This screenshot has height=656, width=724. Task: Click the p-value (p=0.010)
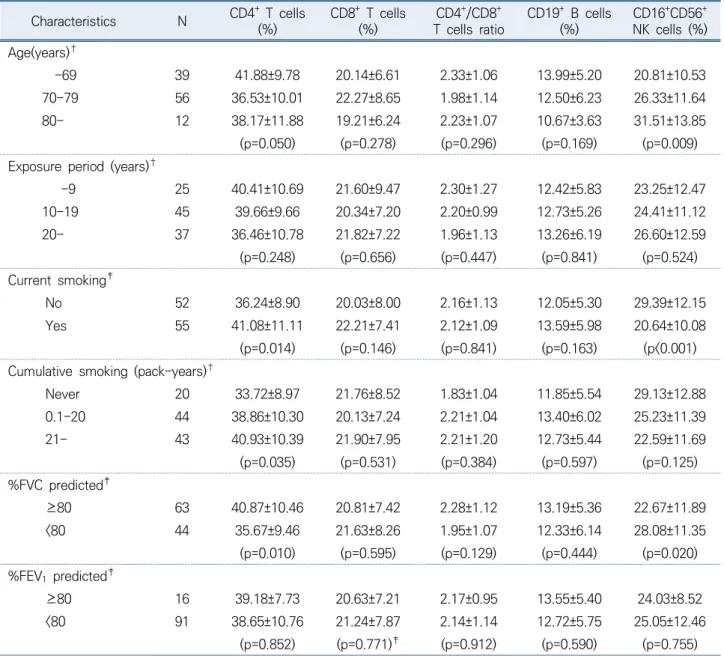pyautogui.click(x=267, y=553)
